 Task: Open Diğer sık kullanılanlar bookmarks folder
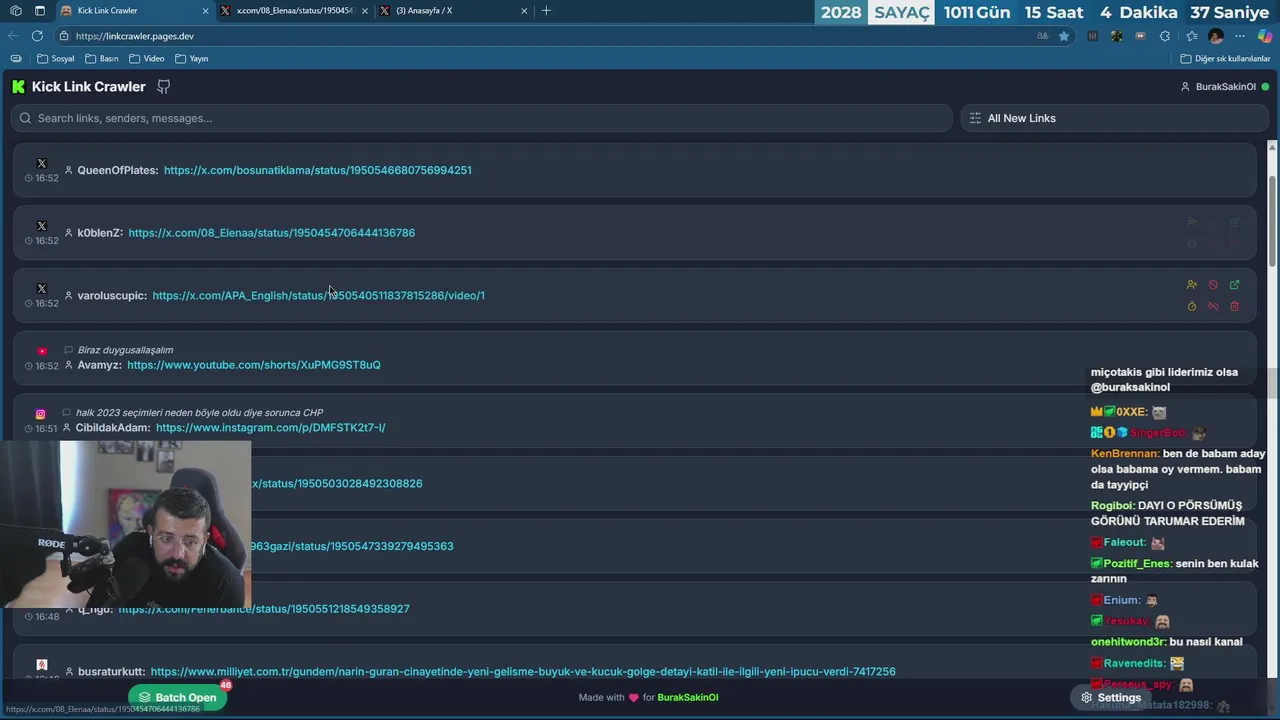click(1225, 59)
